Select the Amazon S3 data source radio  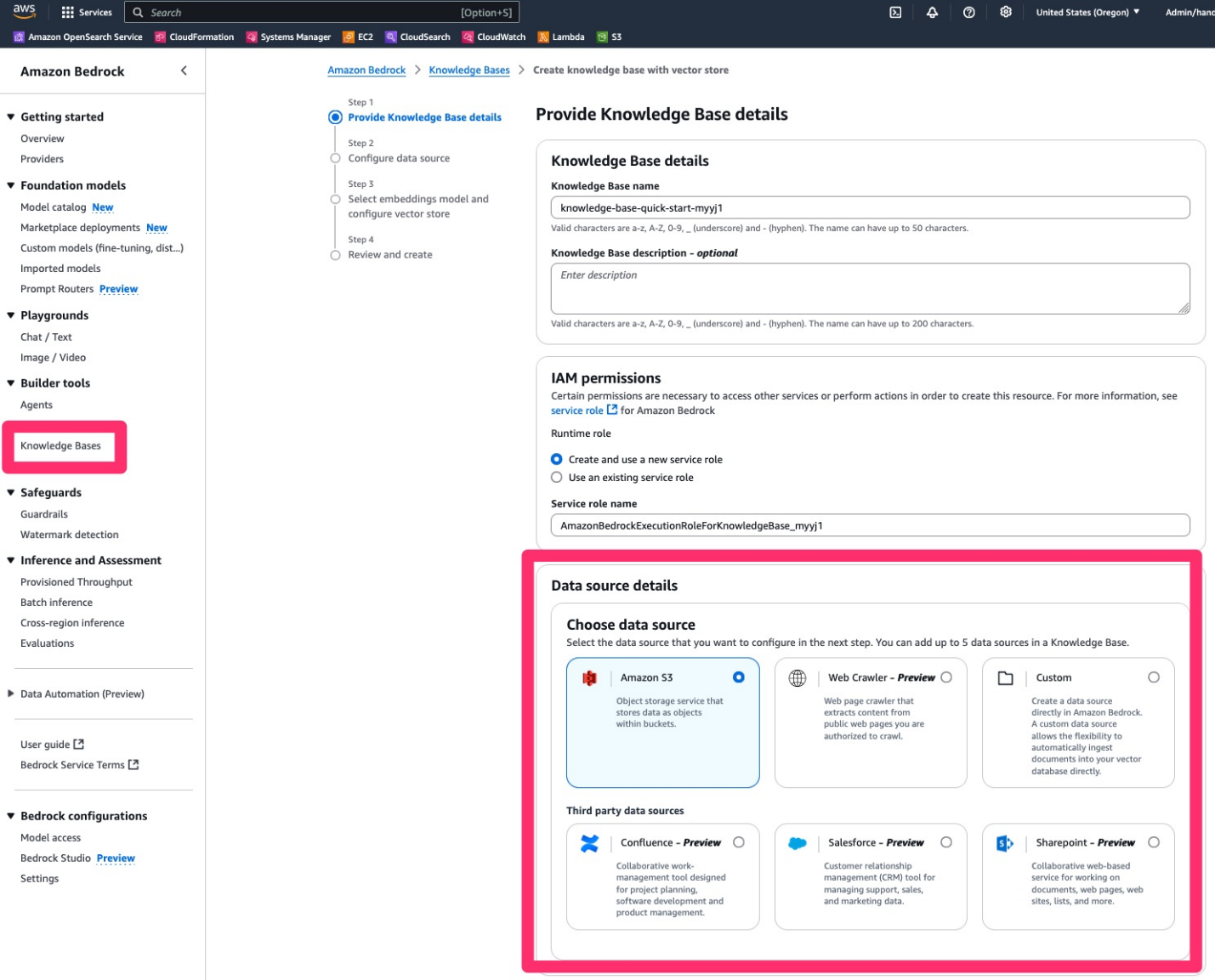[x=739, y=677]
